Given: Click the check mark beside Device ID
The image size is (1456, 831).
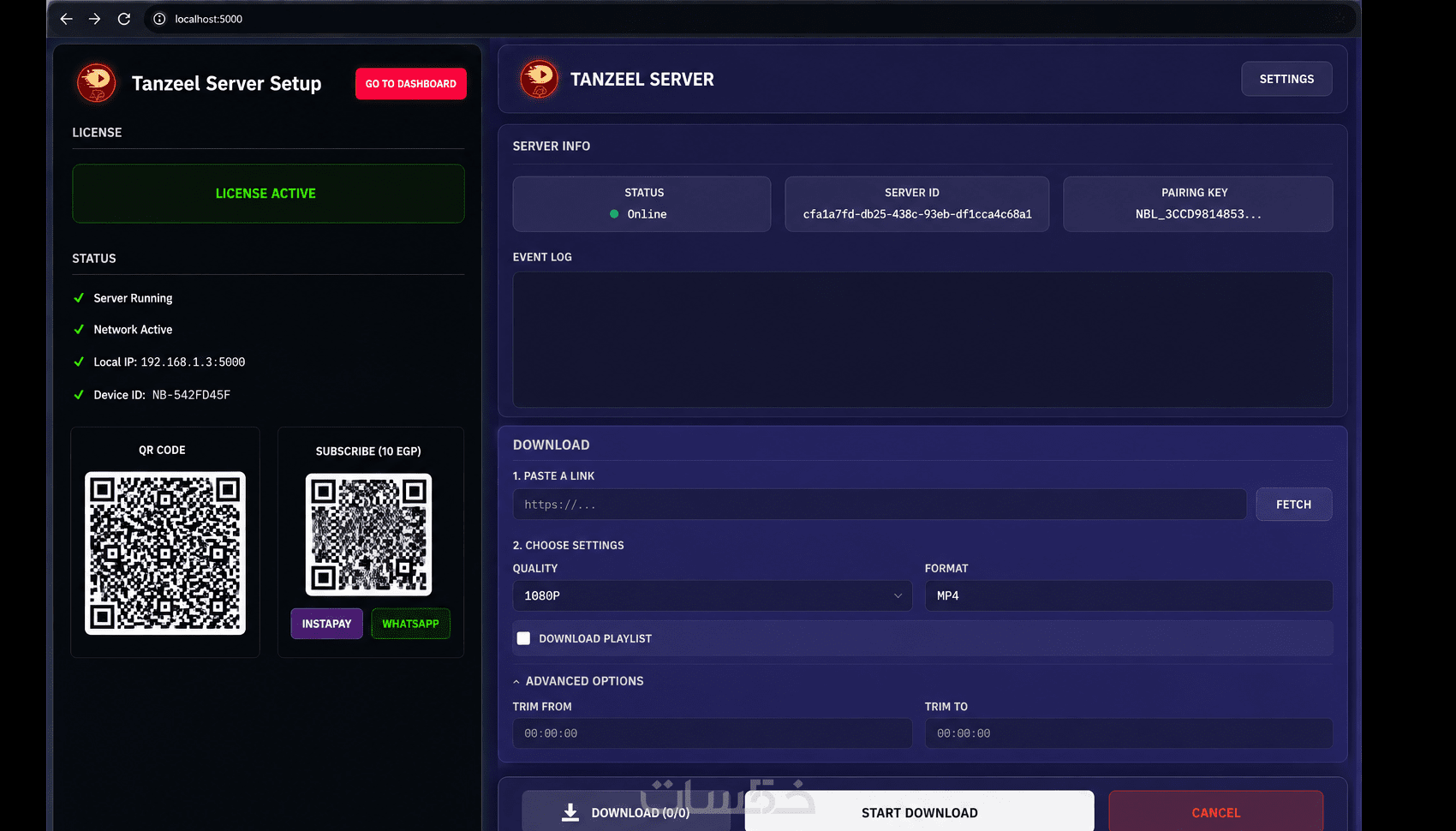Looking at the screenshot, I should pos(79,395).
